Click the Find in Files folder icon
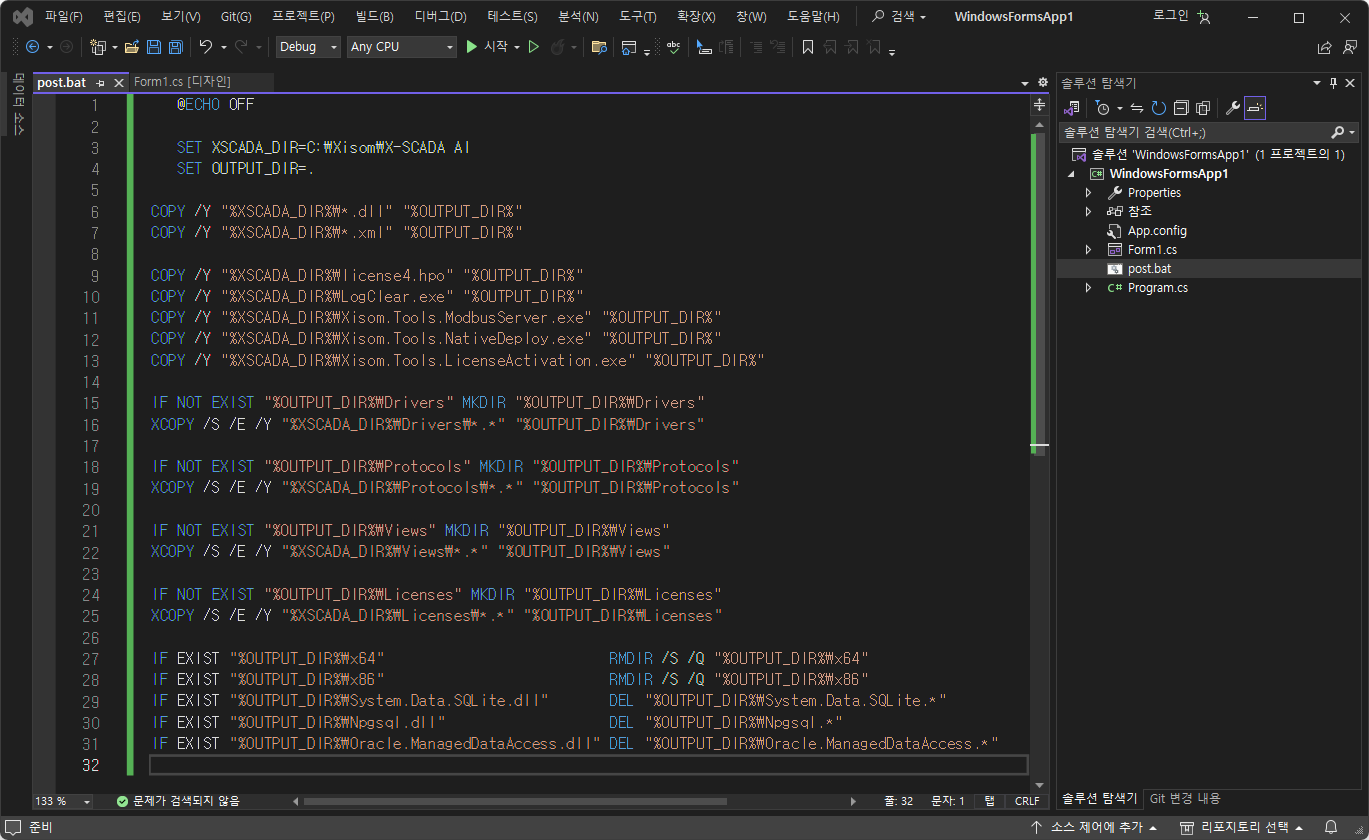 click(x=599, y=47)
